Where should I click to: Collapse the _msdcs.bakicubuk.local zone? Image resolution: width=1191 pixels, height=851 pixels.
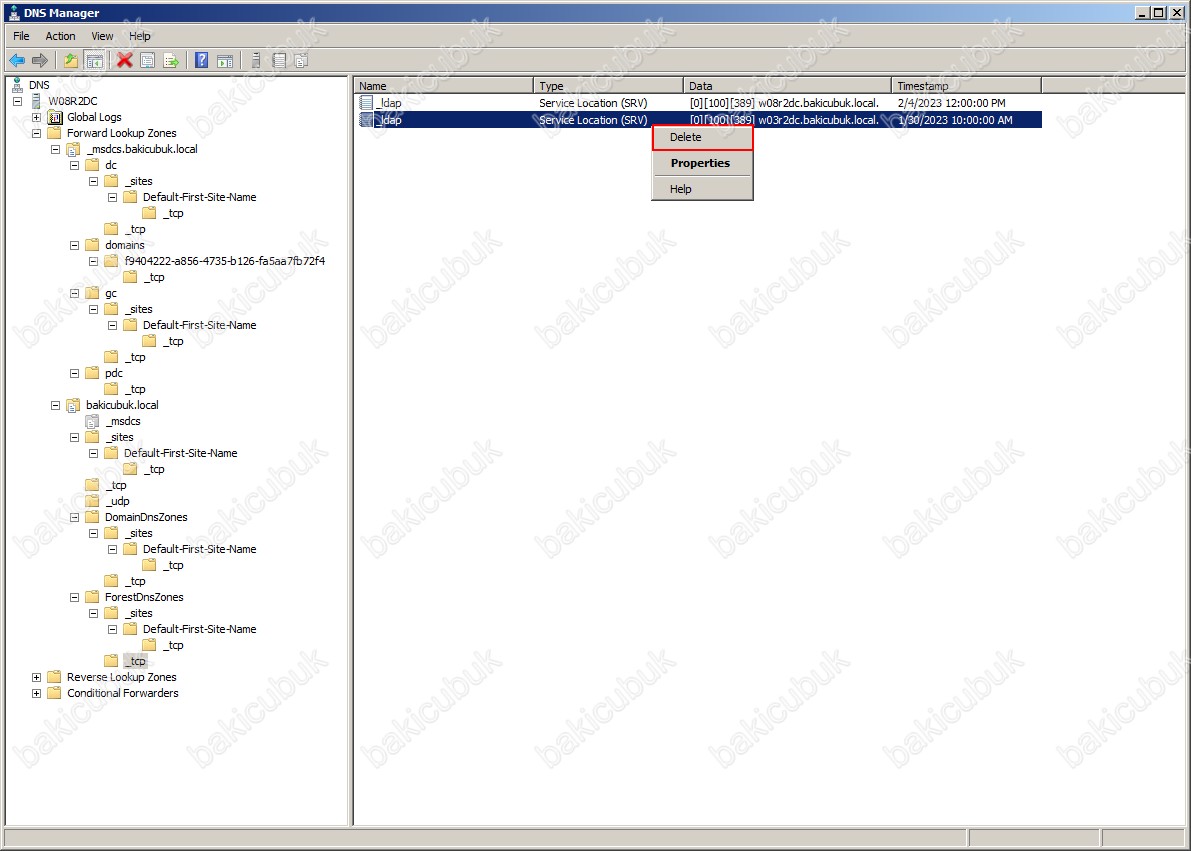(55, 149)
